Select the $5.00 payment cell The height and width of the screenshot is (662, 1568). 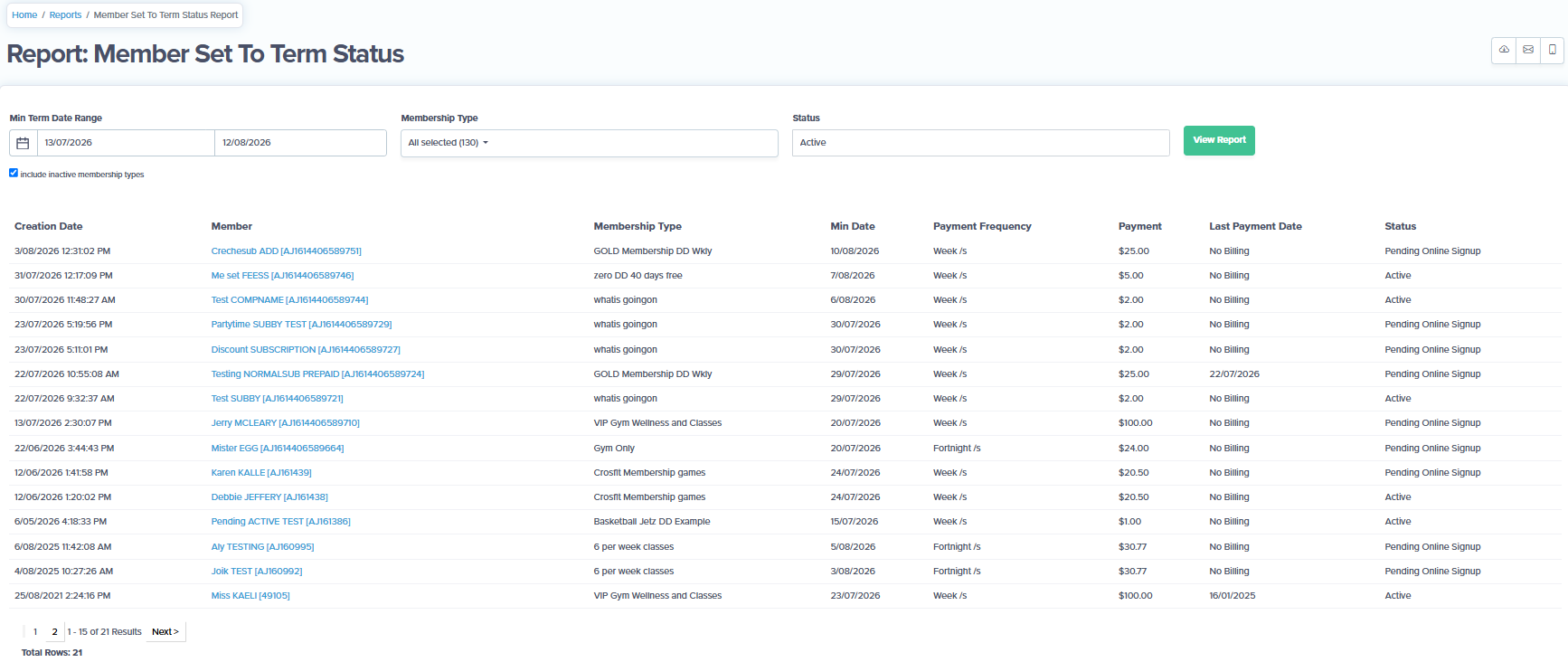tap(1131, 276)
